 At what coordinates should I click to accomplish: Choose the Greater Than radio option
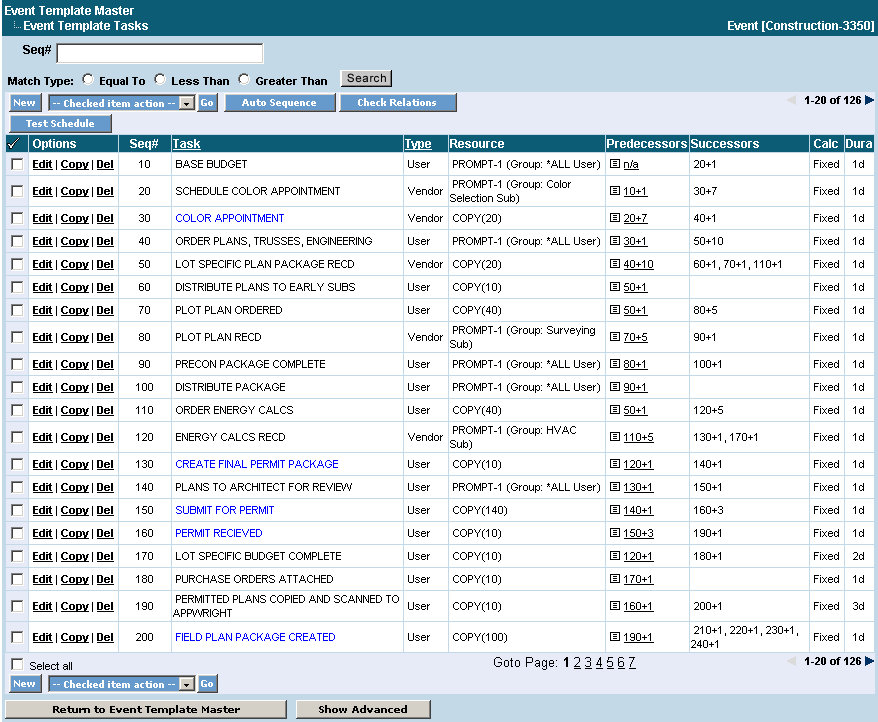tap(244, 79)
